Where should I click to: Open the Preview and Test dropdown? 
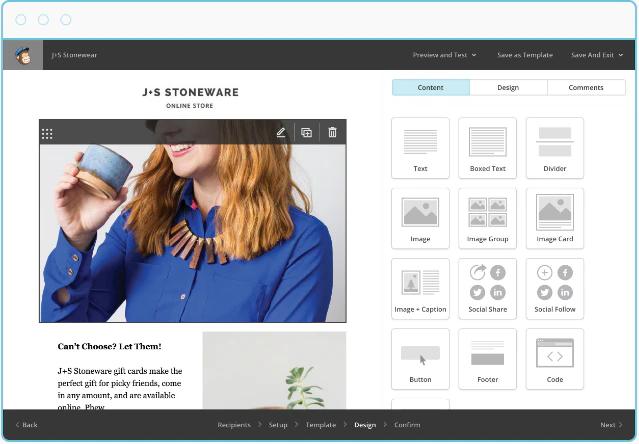(444, 55)
